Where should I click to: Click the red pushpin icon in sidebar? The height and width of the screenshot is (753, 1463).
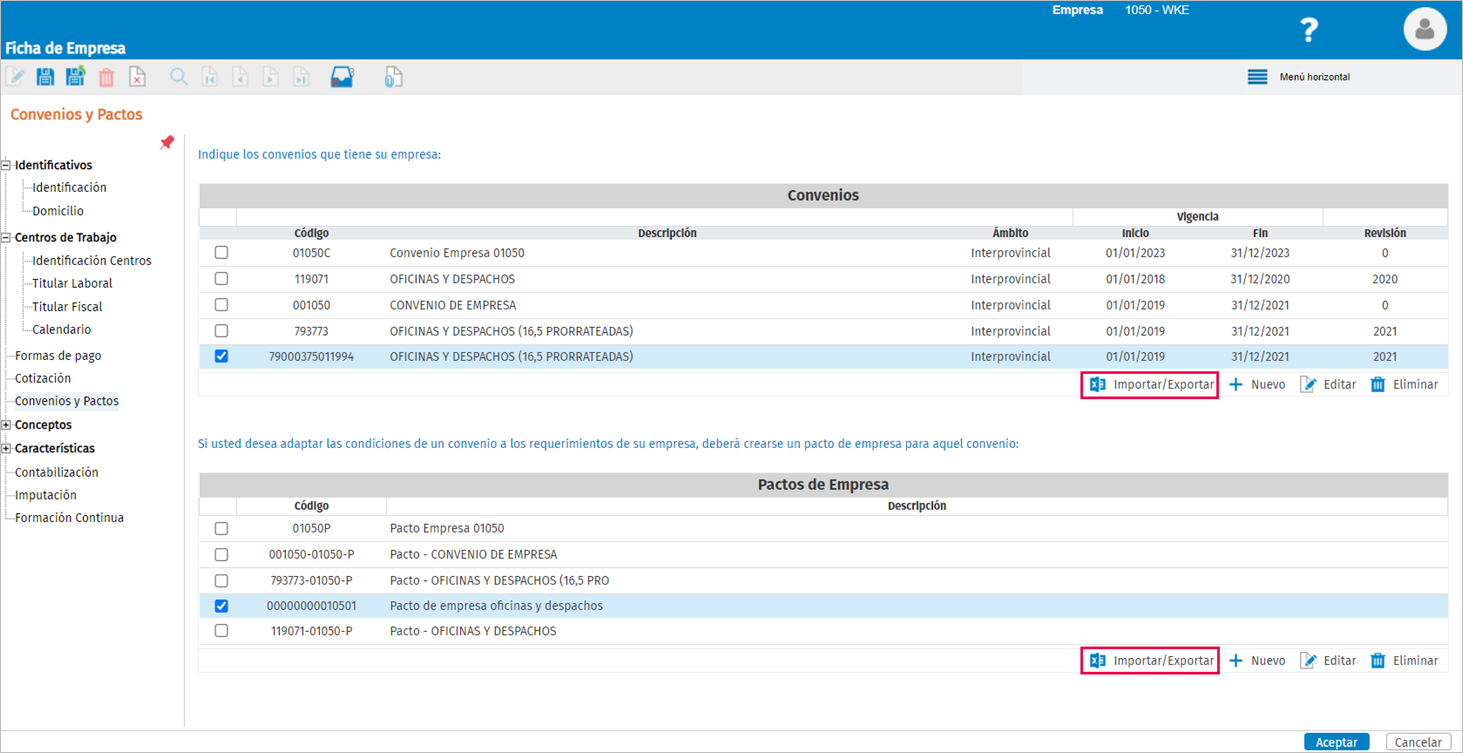tap(167, 143)
